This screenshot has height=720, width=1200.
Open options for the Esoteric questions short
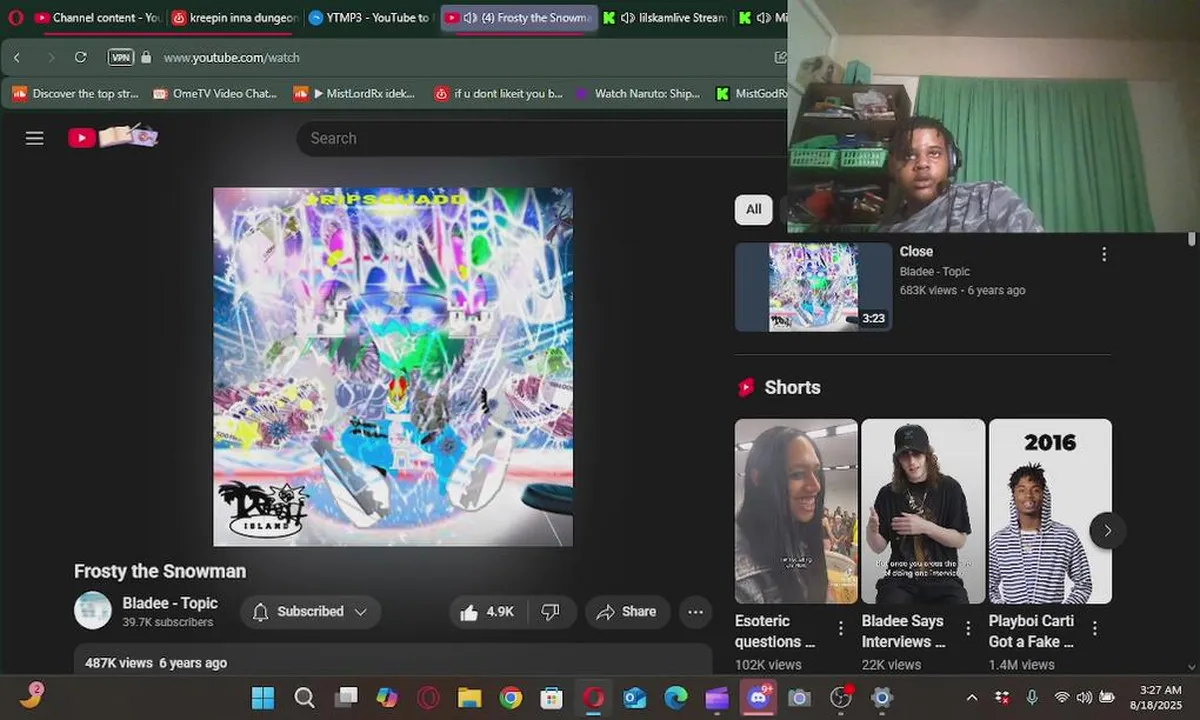pos(841,628)
